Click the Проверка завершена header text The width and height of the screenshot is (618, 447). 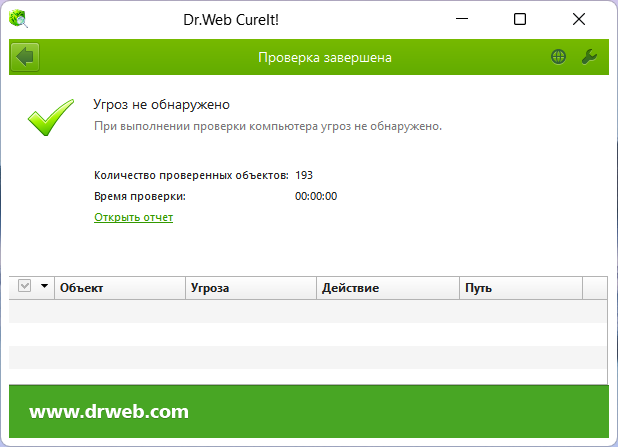(325, 58)
